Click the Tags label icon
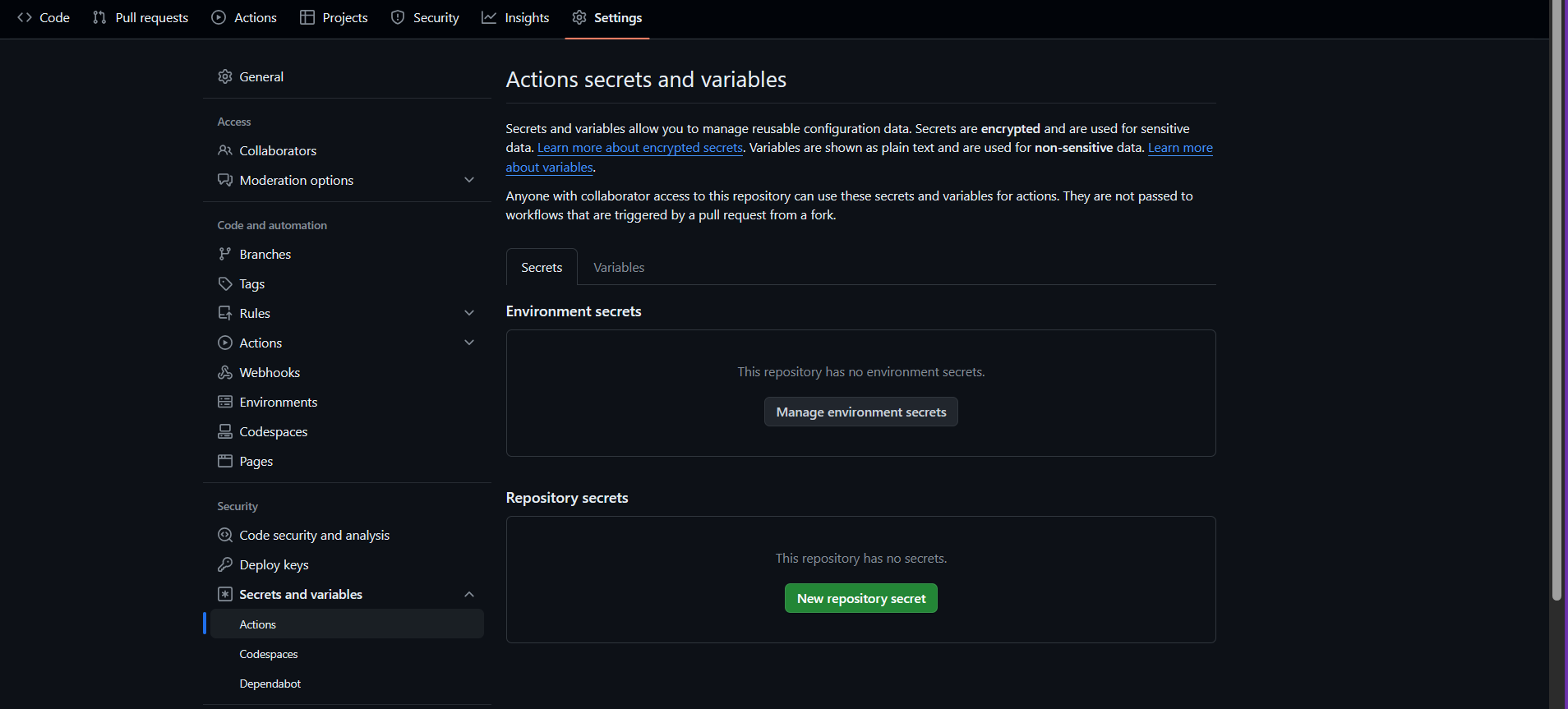The image size is (1568, 709). tap(225, 283)
